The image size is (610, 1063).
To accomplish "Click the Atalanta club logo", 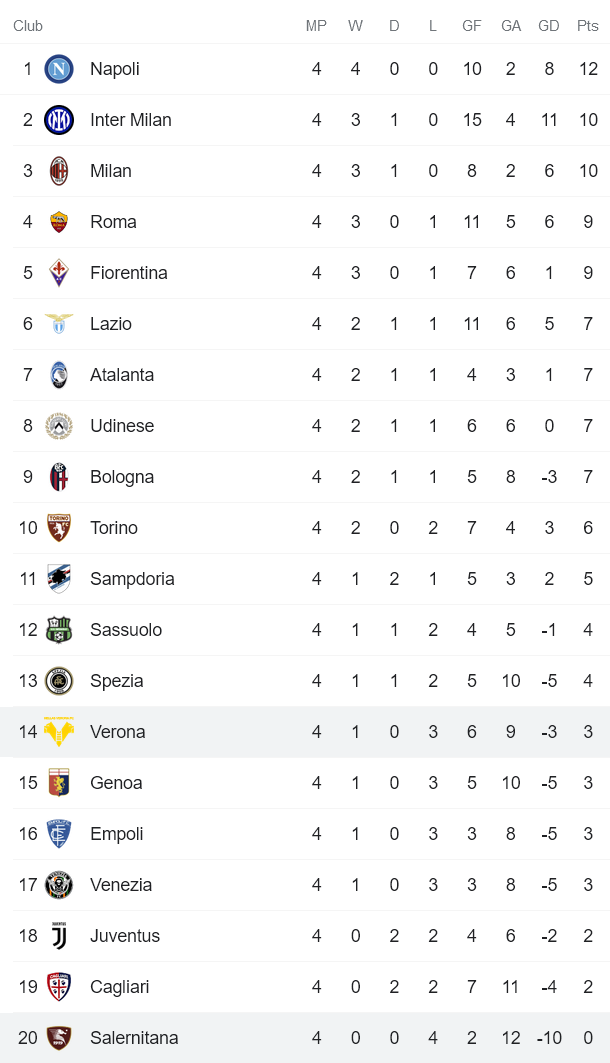I will tap(58, 374).
